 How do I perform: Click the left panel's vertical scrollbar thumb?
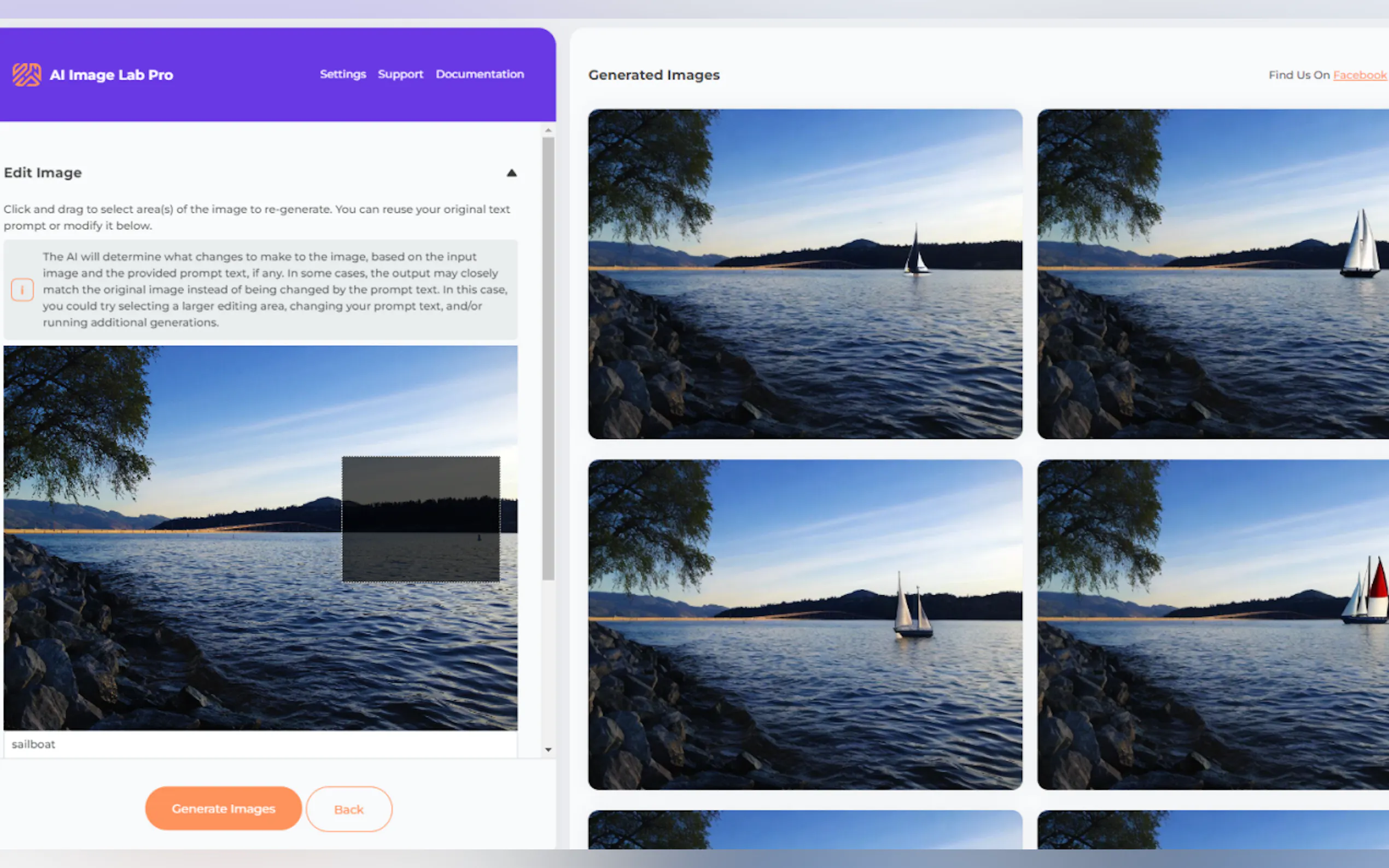pyautogui.click(x=548, y=358)
